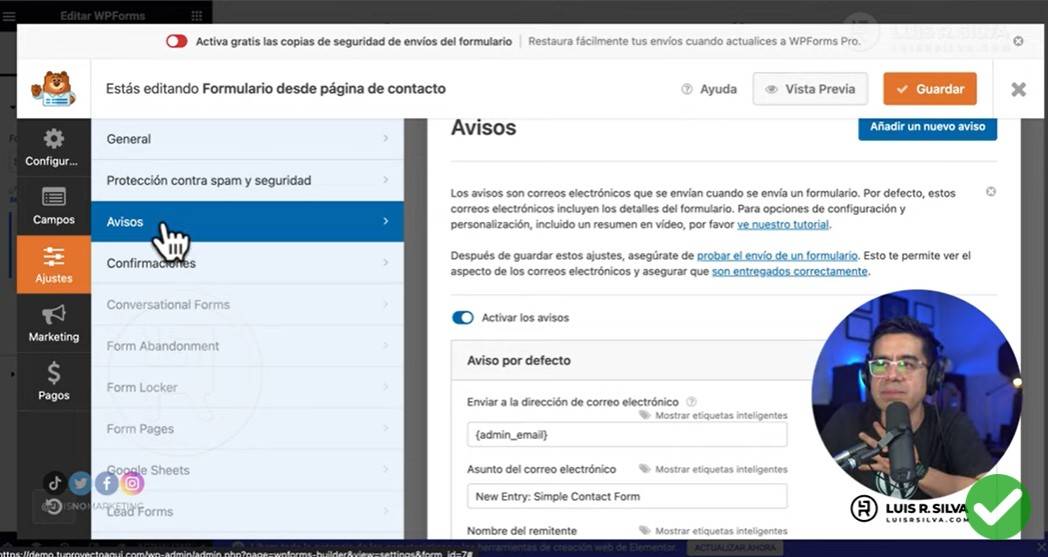
Task: Select the Avisos settings section
Action: tap(247, 221)
